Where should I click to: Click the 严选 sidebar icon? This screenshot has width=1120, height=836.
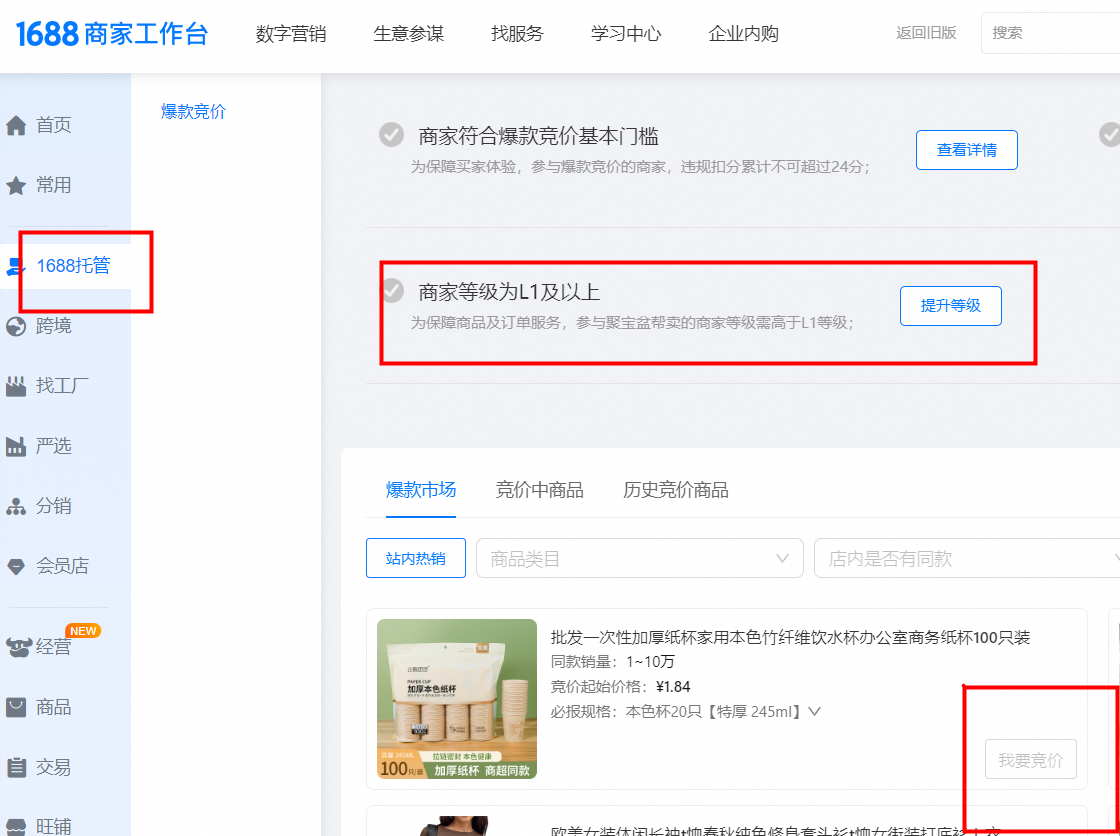click(x=16, y=447)
